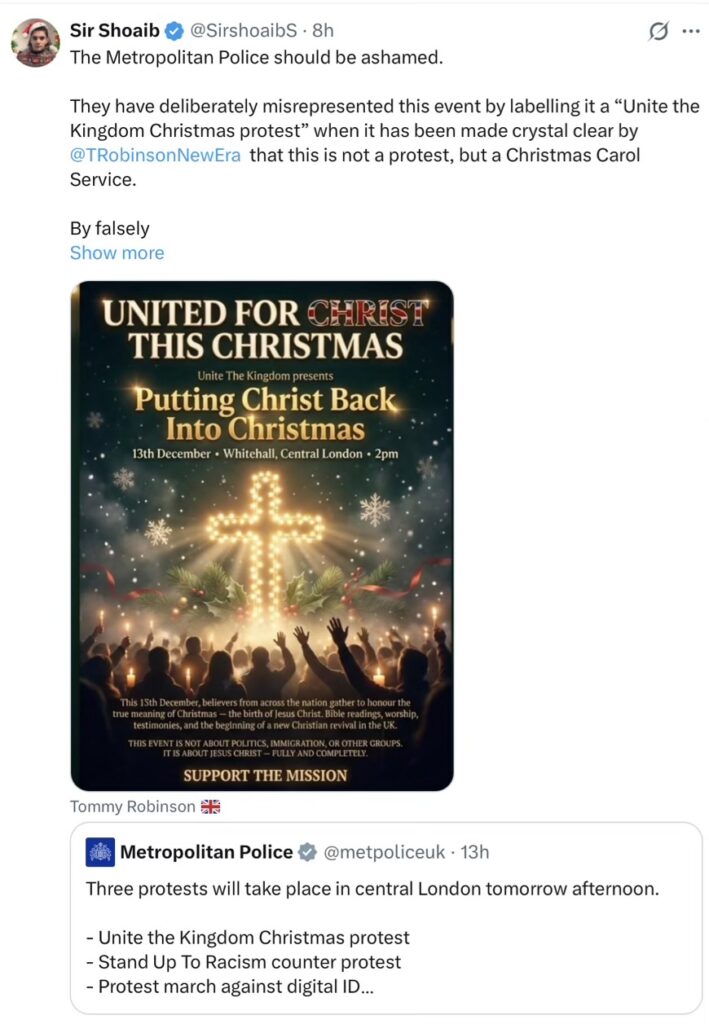
Task: Expand the post with Show more
Action: pos(117,253)
